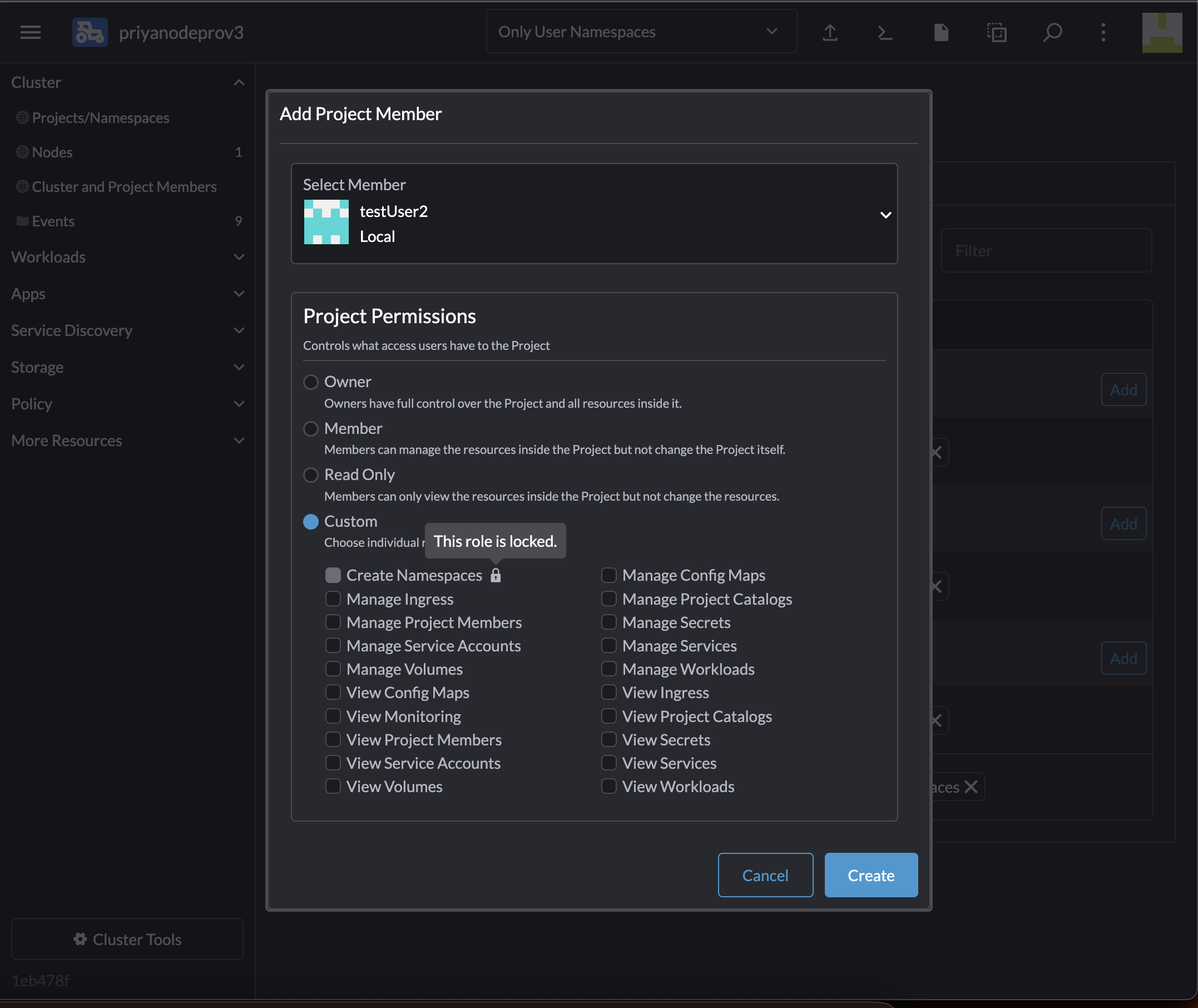Viewport: 1198px width, 1008px height.
Task: Open the user avatar menu
Action: click(1162, 32)
